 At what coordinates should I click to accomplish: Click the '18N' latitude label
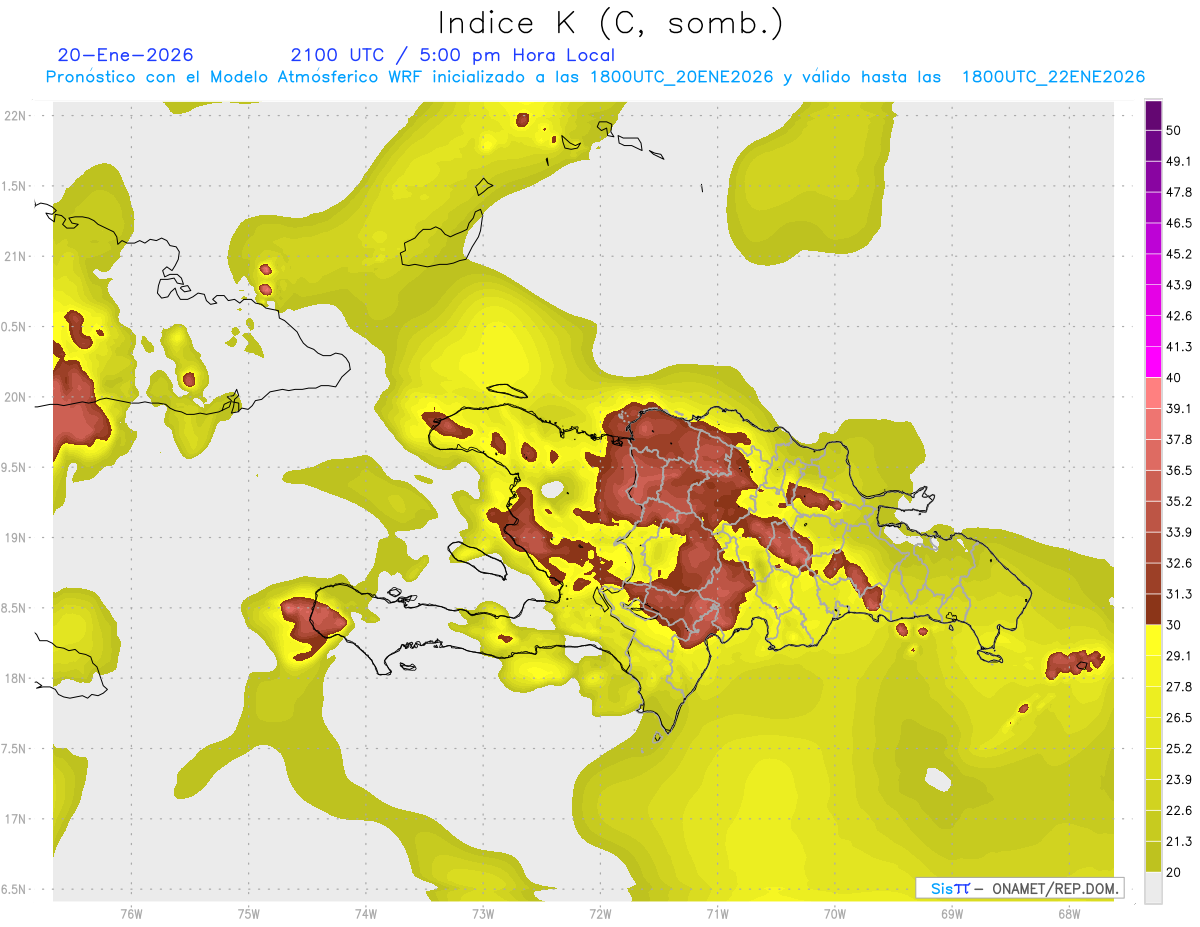pos(15,678)
